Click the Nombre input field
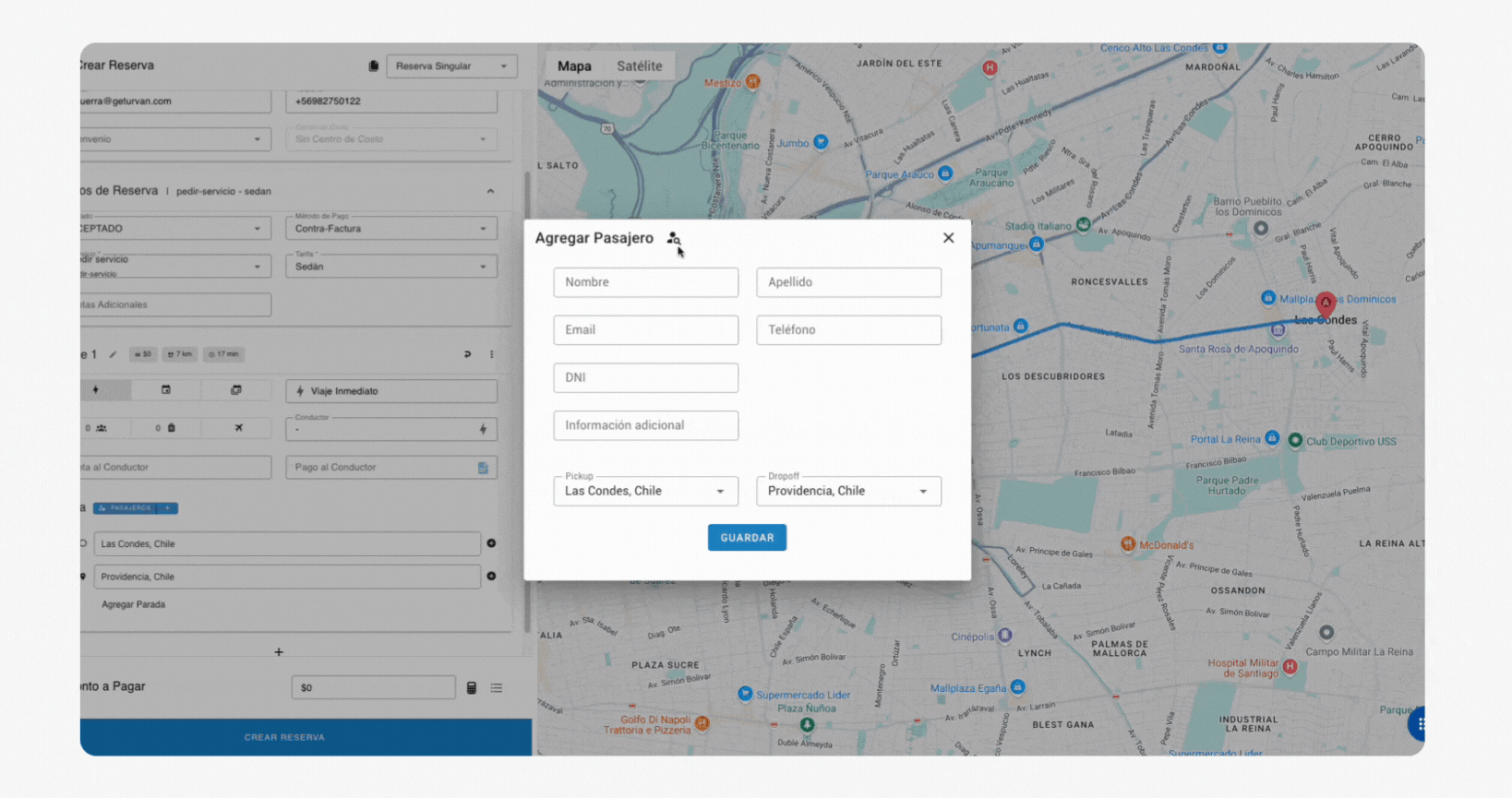Image resolution: width=1512 pixels, height=798 pixels. [x=646, y=282]
